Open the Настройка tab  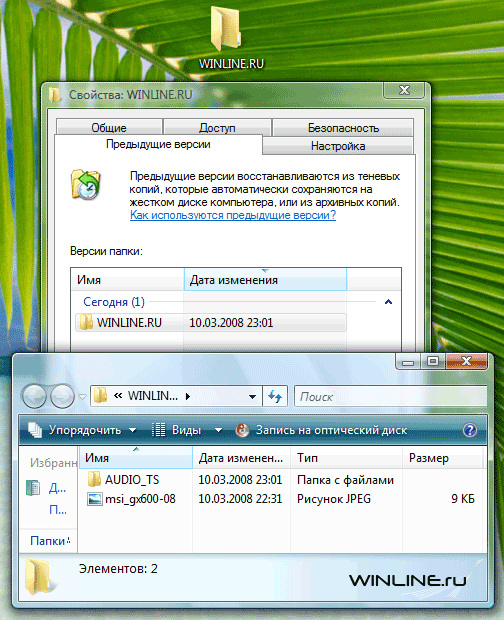pos(338,146)
